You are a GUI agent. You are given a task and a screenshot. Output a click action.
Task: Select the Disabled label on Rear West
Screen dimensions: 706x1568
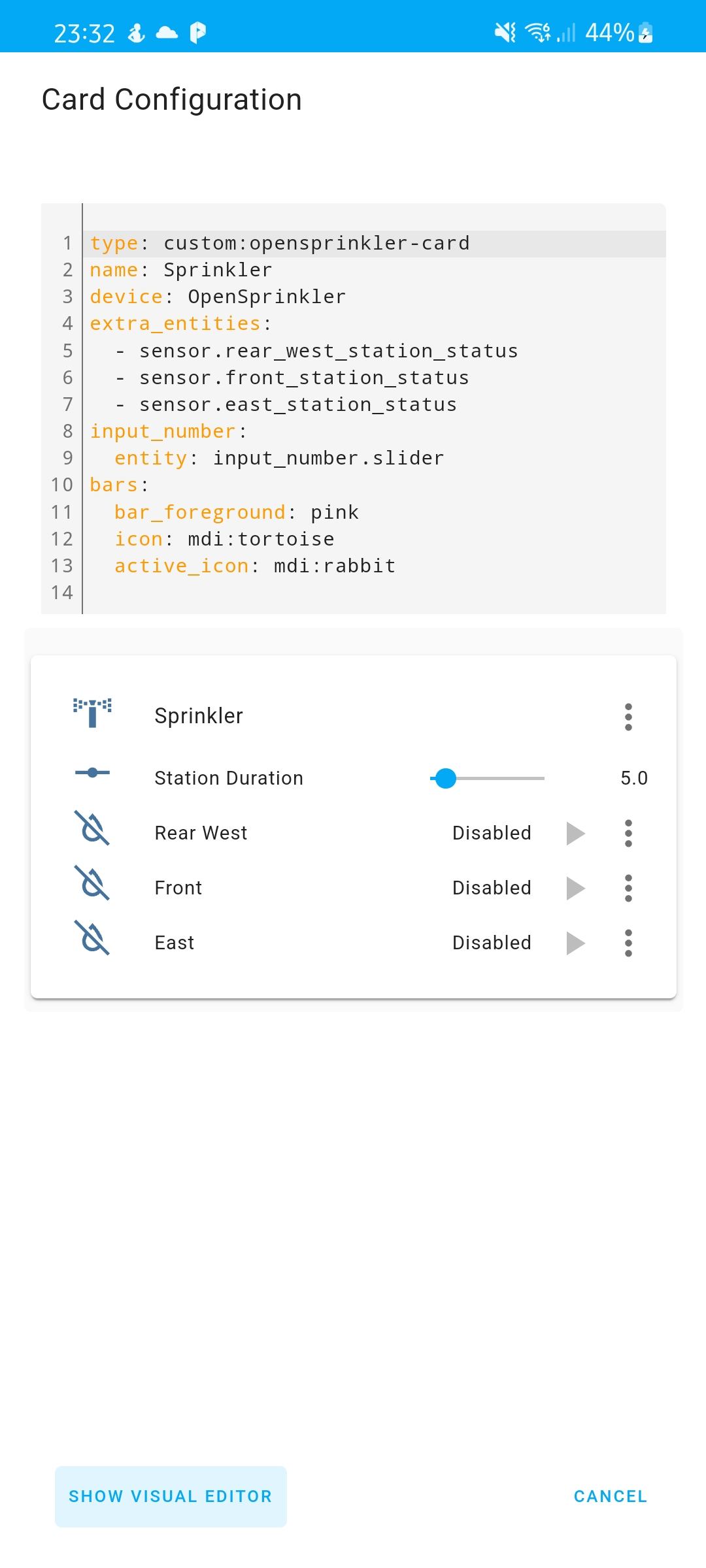491,833
